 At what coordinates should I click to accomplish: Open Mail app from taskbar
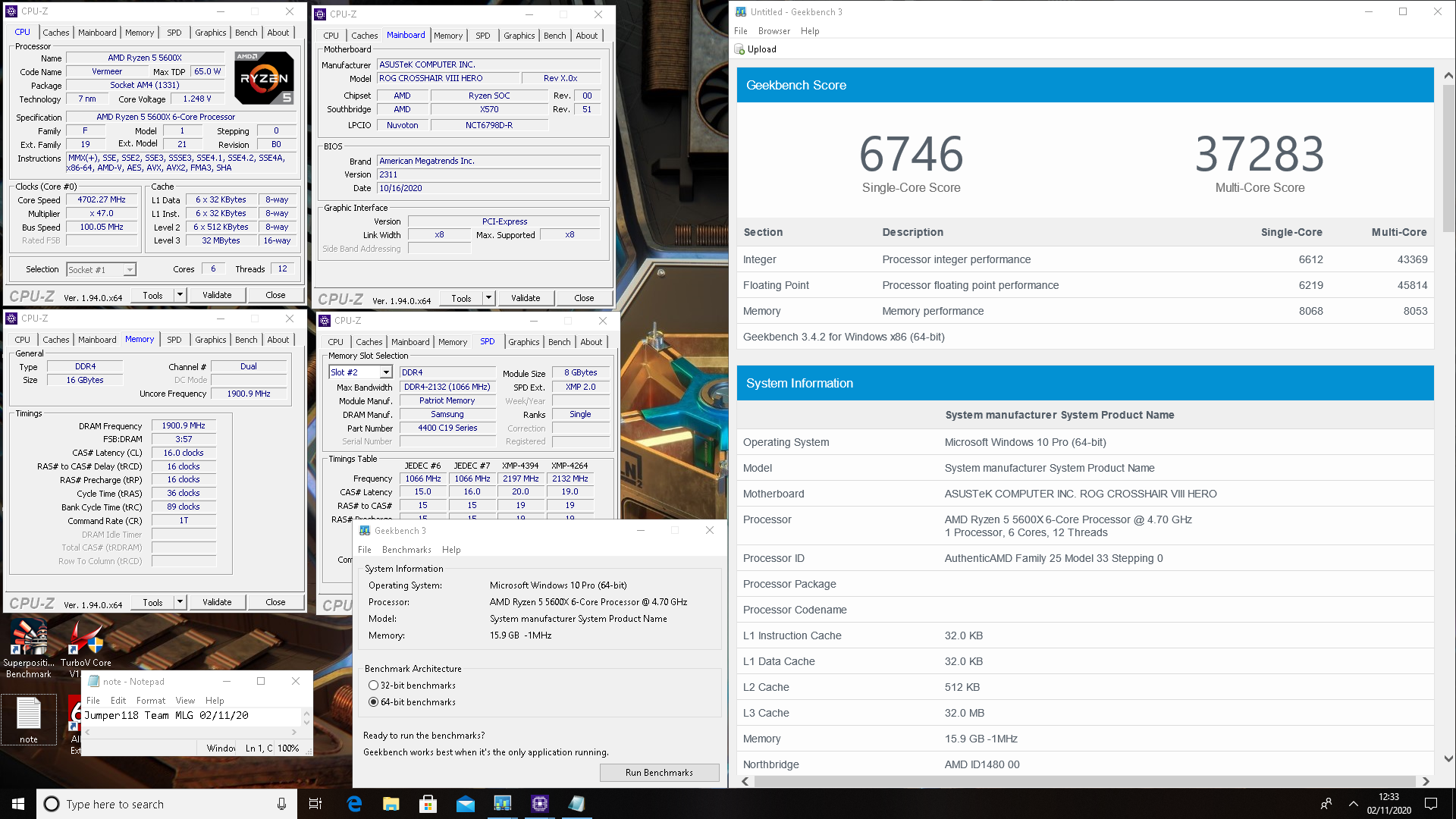[466, 804]
